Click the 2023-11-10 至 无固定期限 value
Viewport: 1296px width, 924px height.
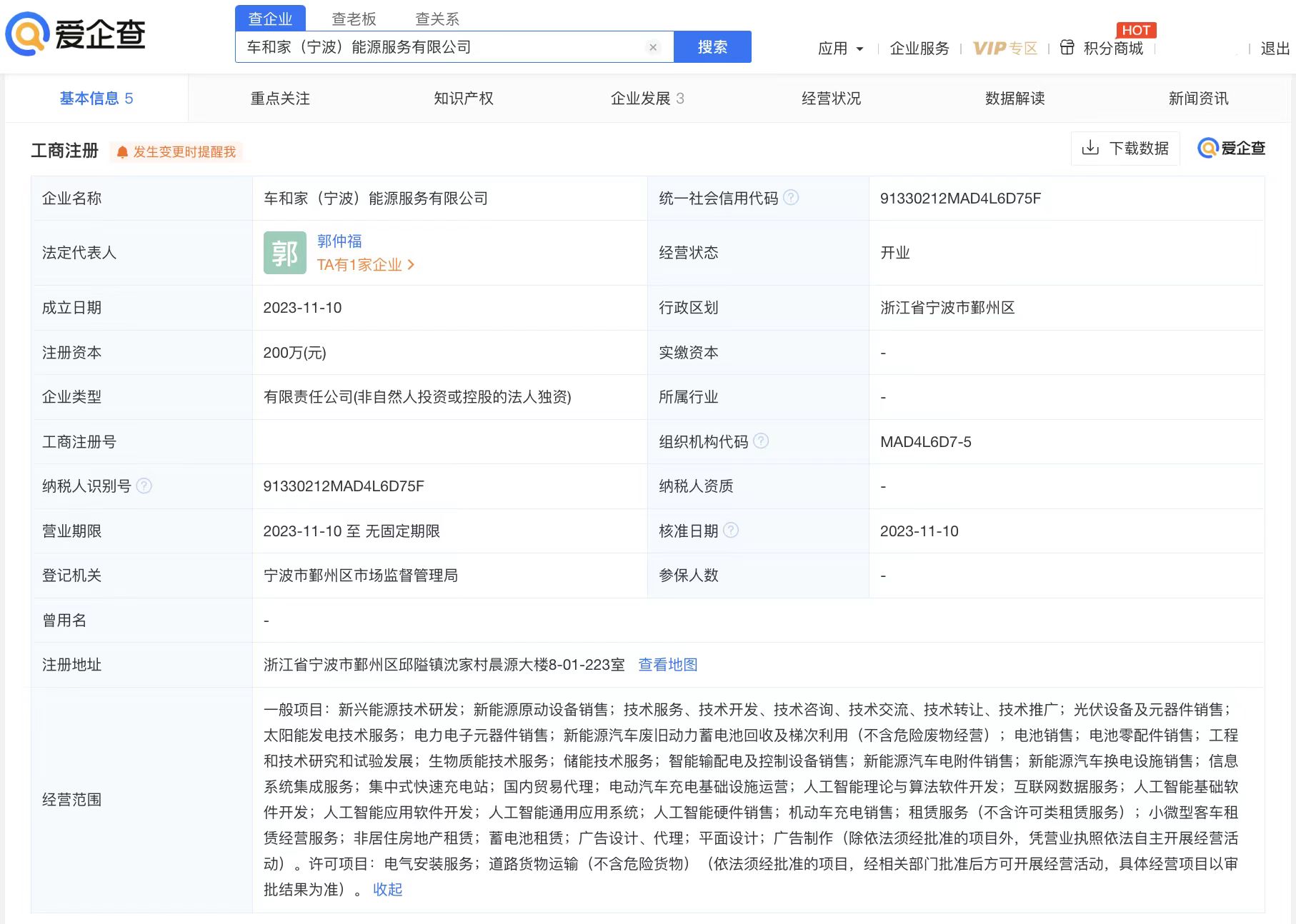click(x=352, y=531)
